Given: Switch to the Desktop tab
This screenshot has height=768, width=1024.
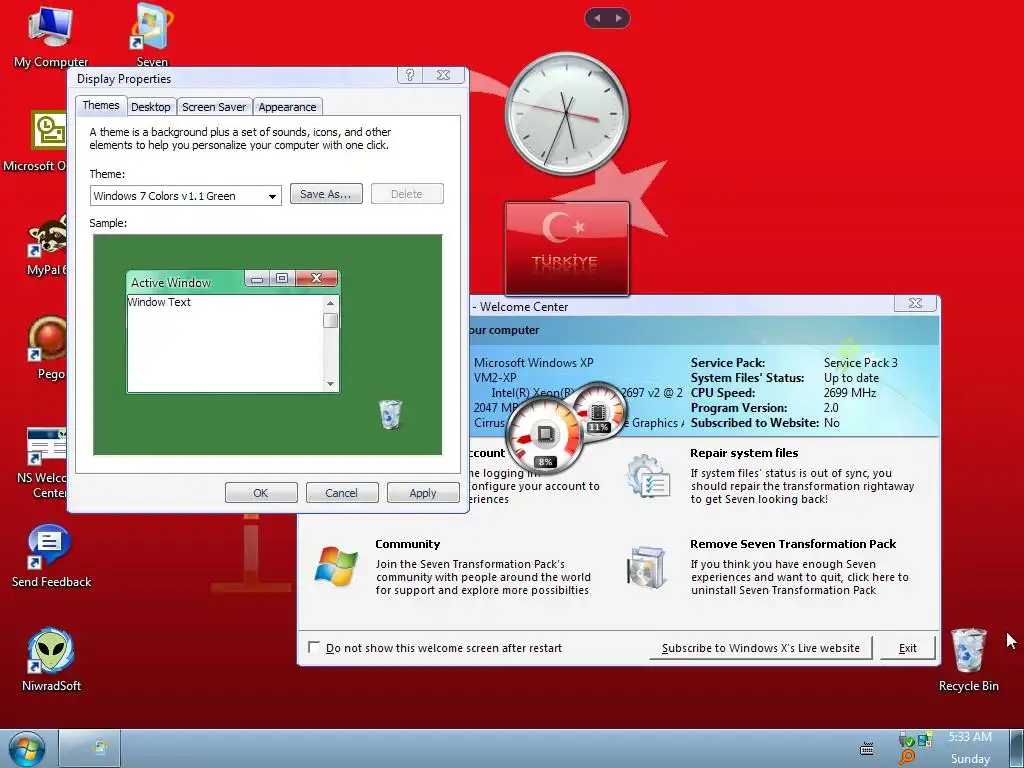Looking at the screenshot, I should point(150,107).
